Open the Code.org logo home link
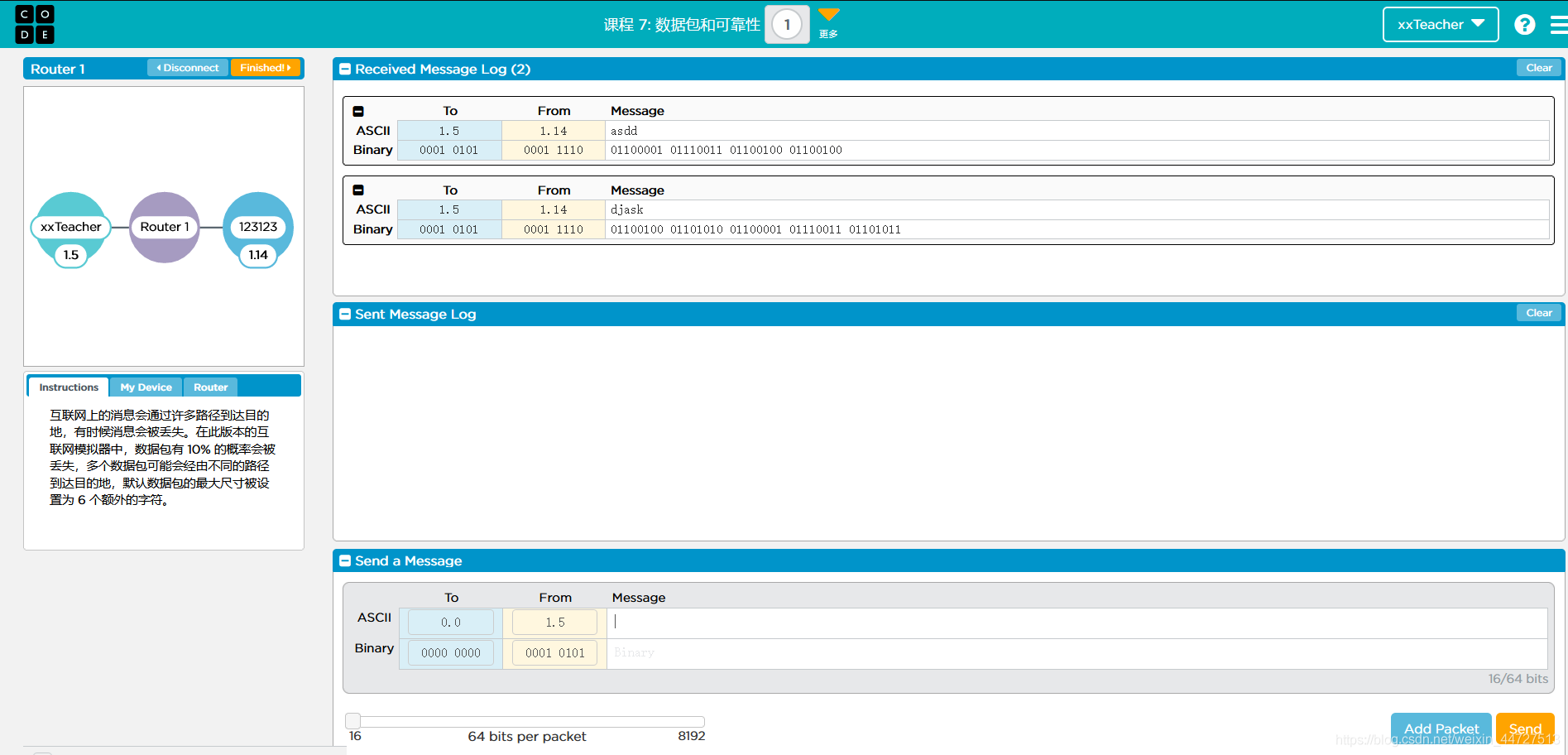Screen dimensions: 1568x755 coord(35,24)
